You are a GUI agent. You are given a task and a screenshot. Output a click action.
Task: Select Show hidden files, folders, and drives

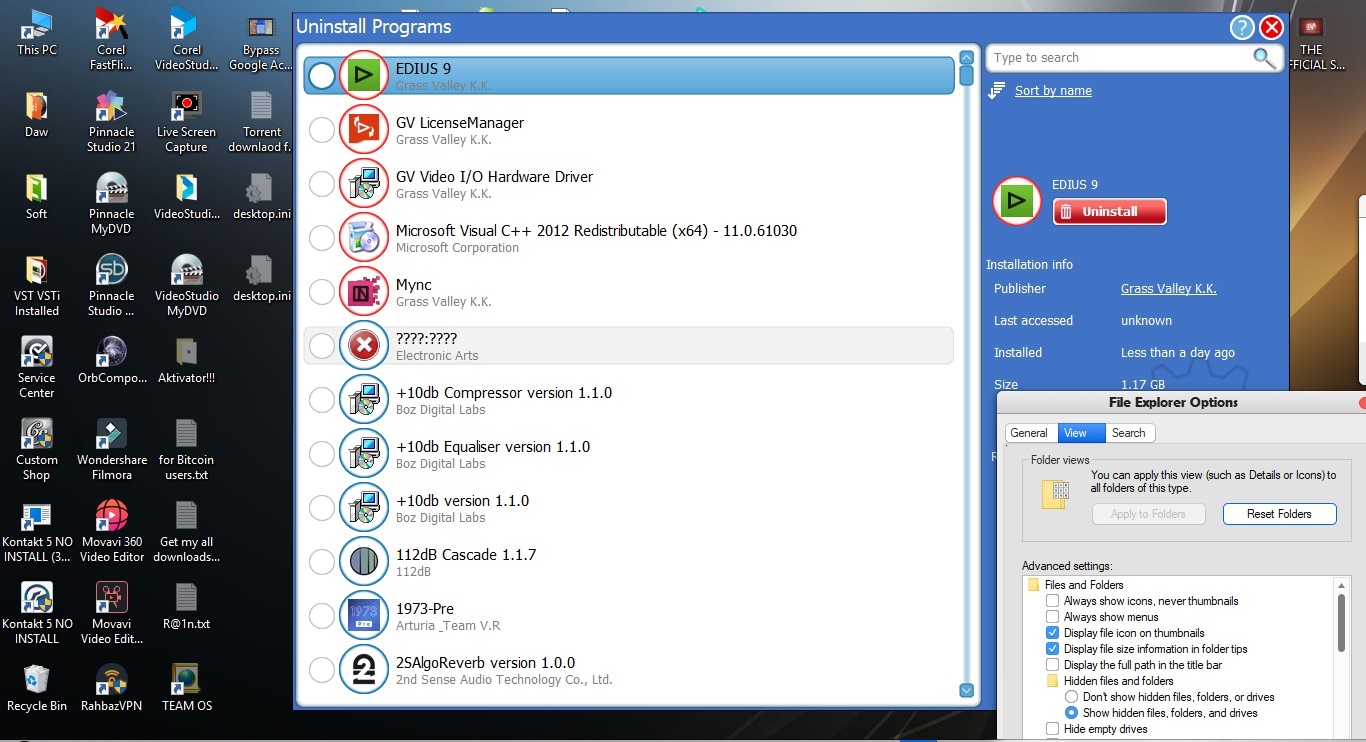[x=1071, y=713]
